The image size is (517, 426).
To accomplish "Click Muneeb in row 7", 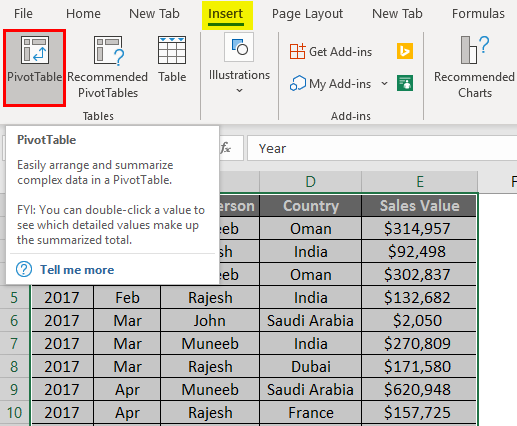I will click(x=210, y=343).
